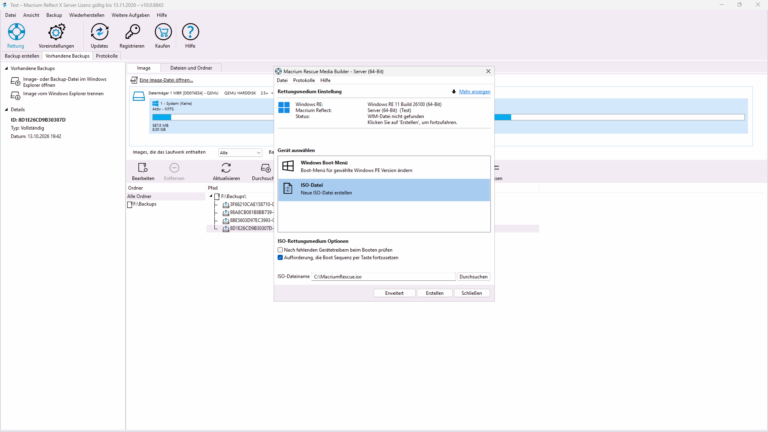Switch to Vorhandene Backups tab

(68, 56)
